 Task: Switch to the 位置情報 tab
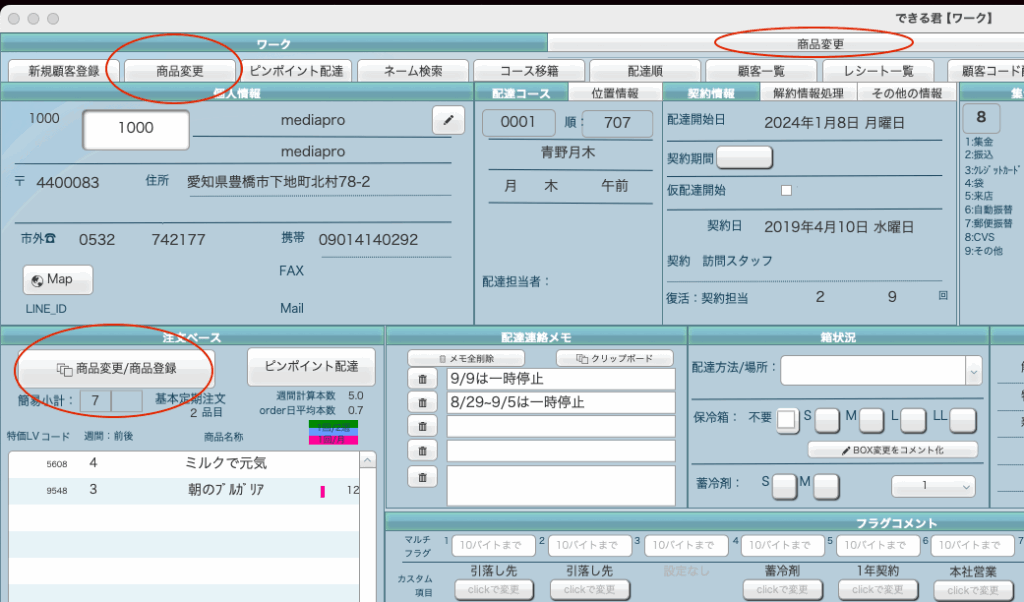pyautogui.click(x=614, y=93)
